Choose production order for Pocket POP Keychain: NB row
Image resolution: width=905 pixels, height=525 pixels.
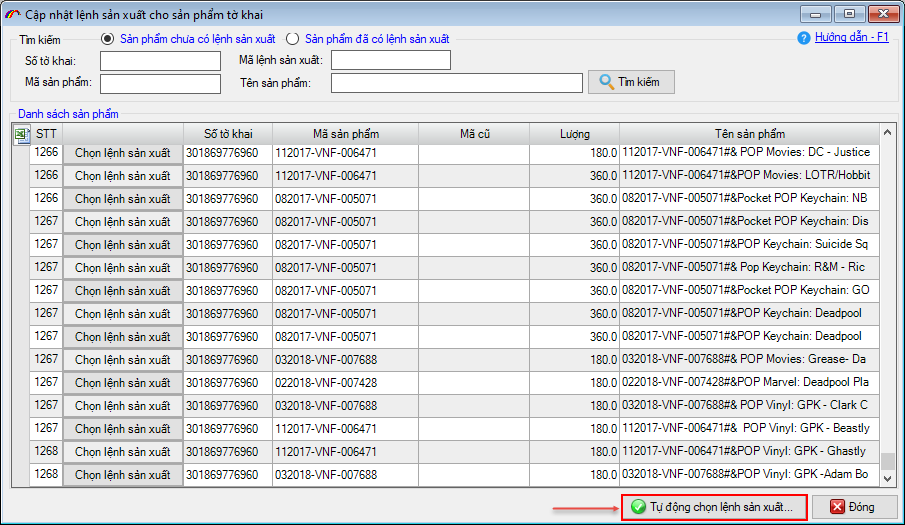(x=123, y=199)
